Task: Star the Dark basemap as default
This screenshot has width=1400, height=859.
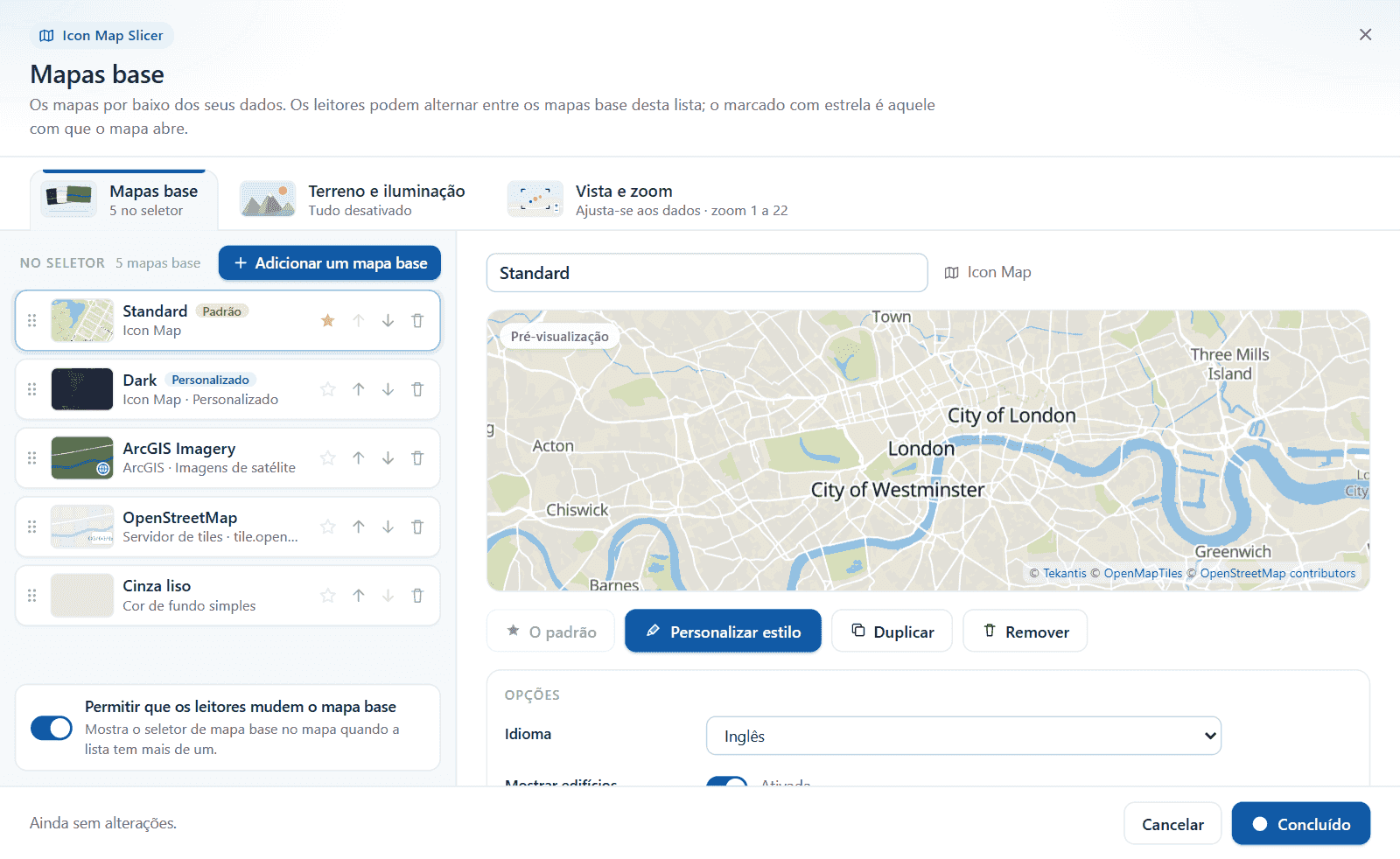Action: point(328,389)
